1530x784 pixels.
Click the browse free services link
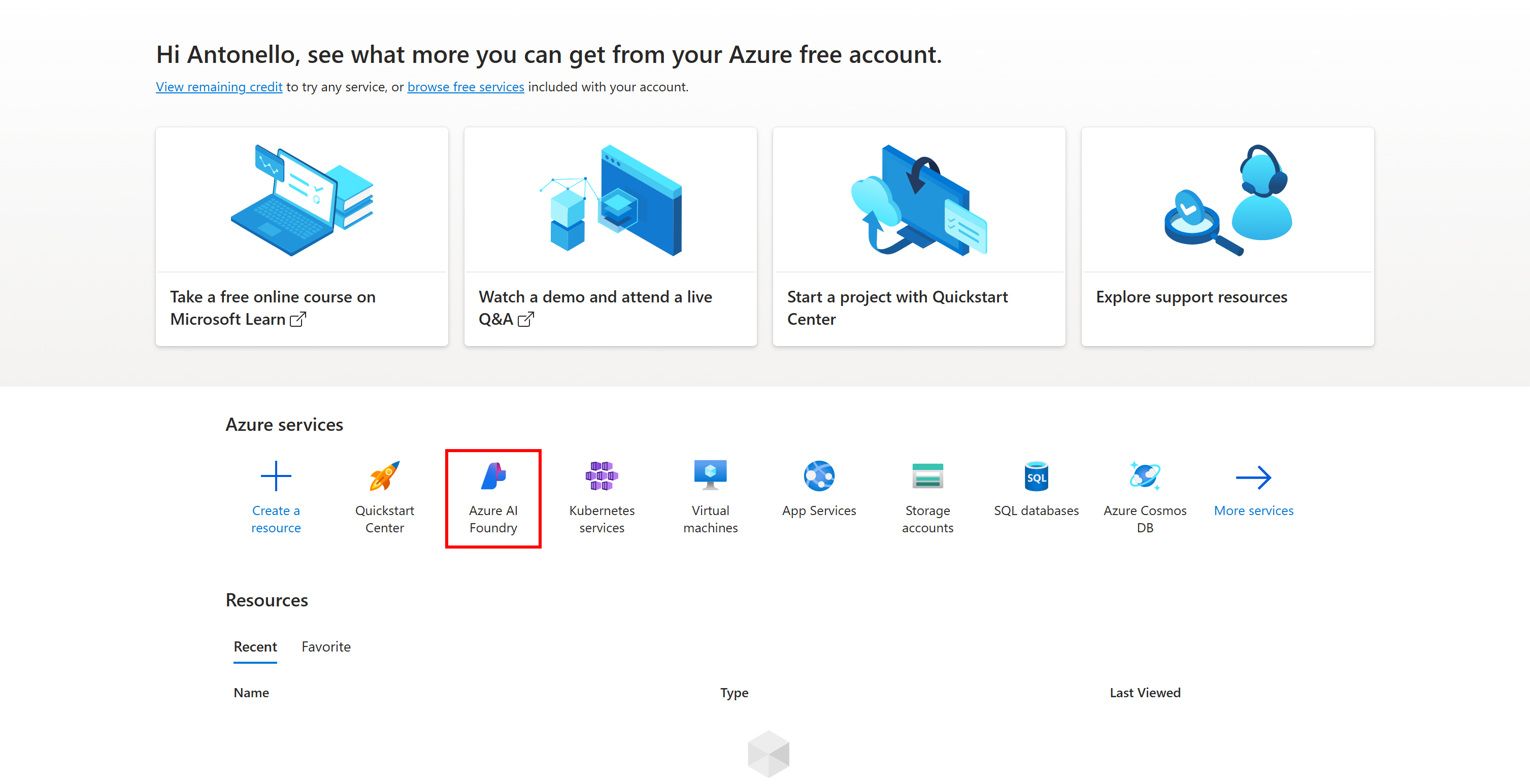click(465, 87)
